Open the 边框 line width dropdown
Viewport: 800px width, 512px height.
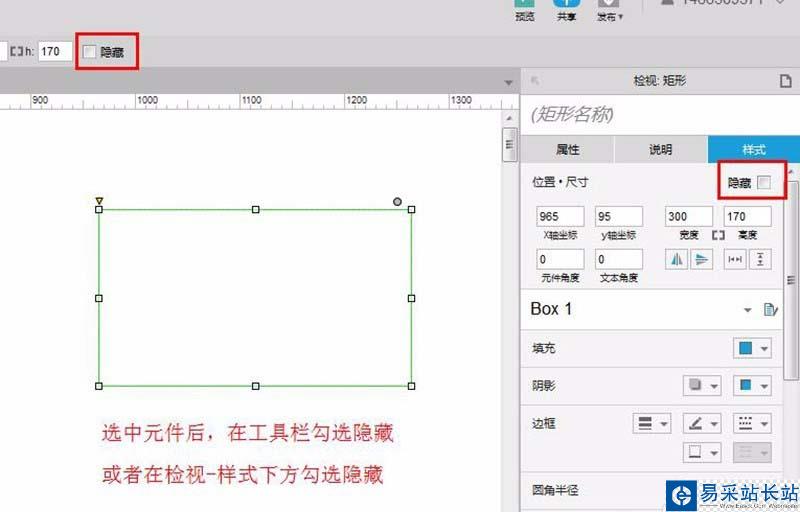(x=652, y=423)
